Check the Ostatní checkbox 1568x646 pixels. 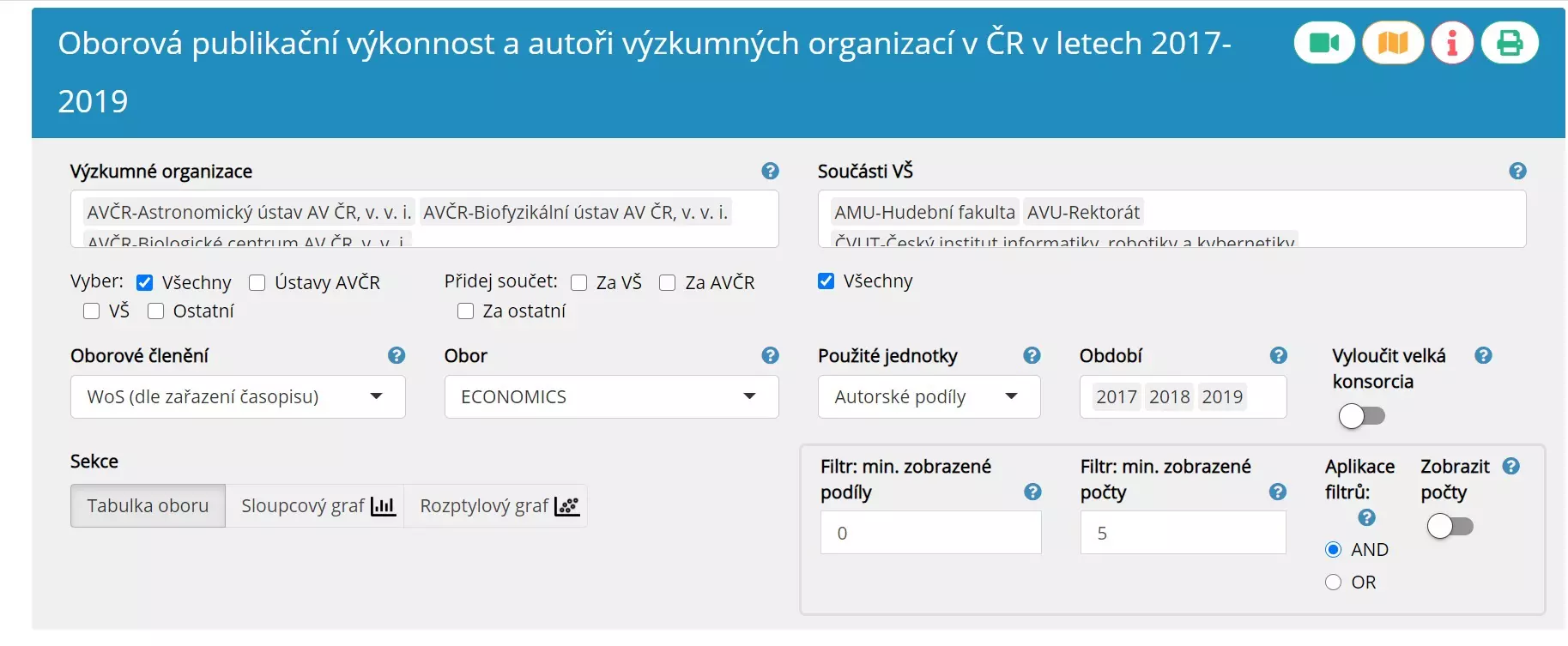[155, 311]
